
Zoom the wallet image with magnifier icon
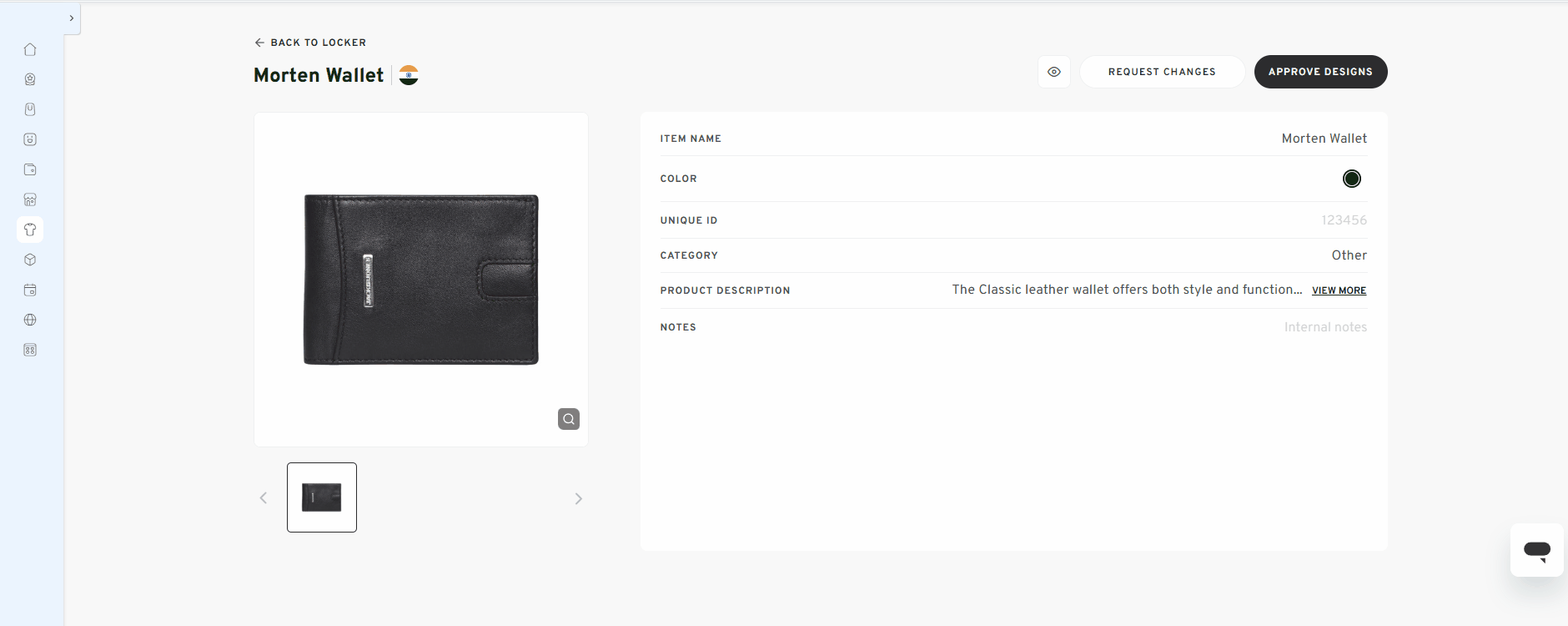tap(569, 419)
